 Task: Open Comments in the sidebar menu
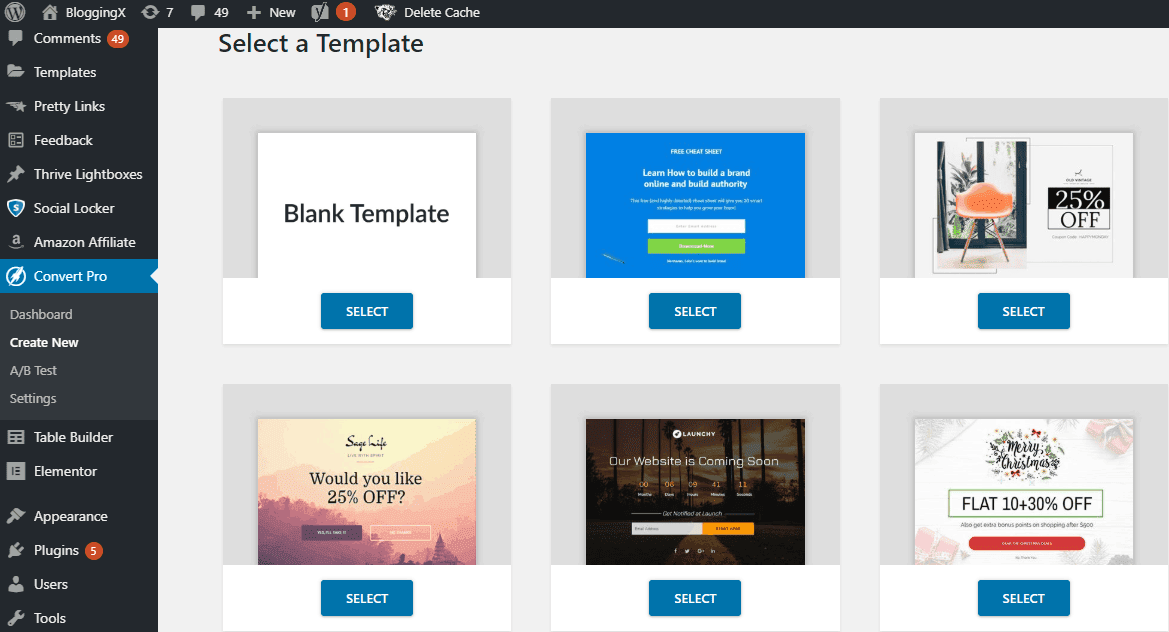tap(67, 38)
